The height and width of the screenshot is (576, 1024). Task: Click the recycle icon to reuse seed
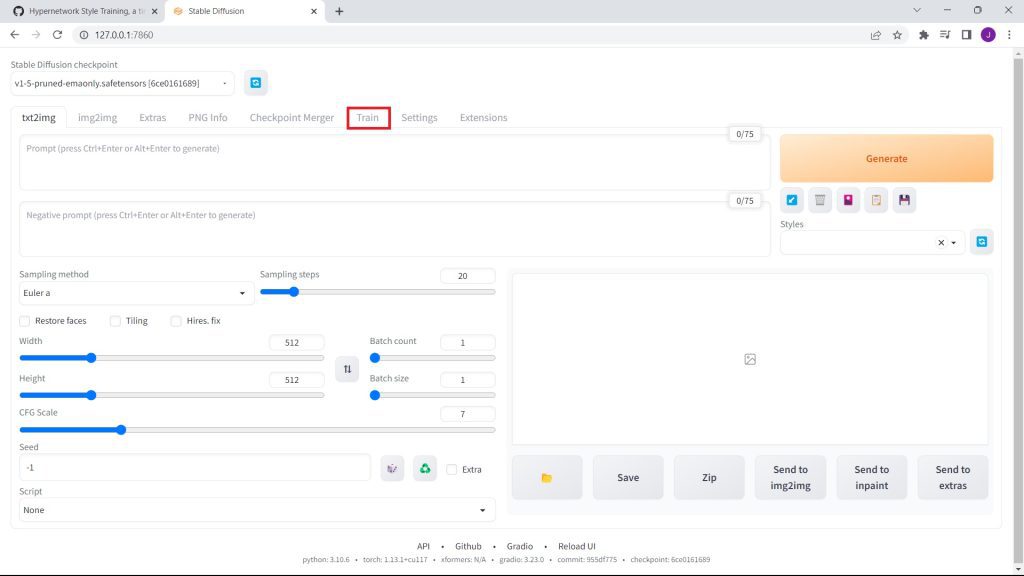425,468
